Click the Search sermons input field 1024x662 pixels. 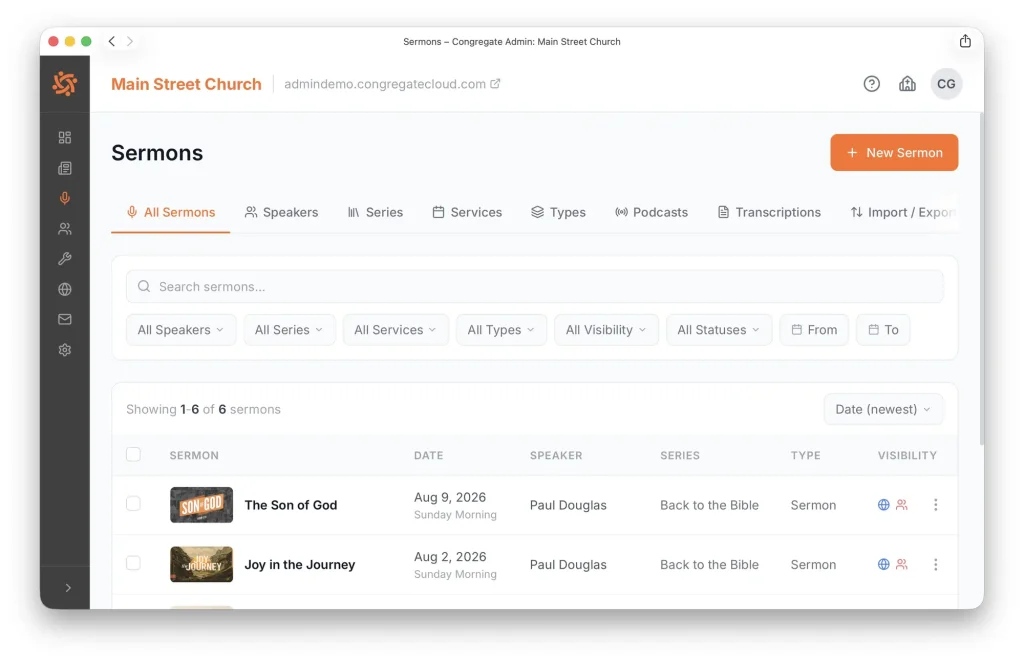click(x=535, y=287)
